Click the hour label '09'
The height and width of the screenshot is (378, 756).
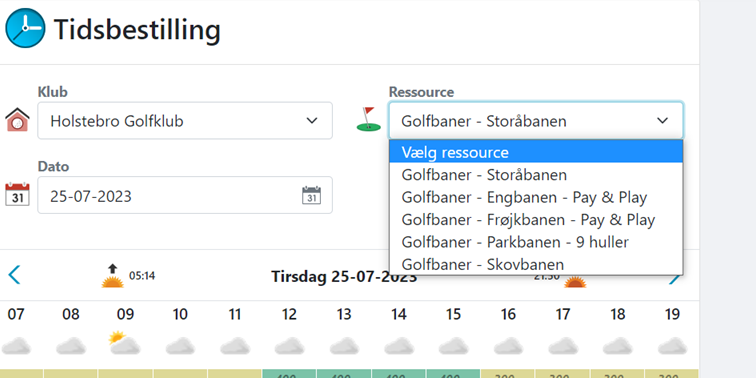click(125, 315)
